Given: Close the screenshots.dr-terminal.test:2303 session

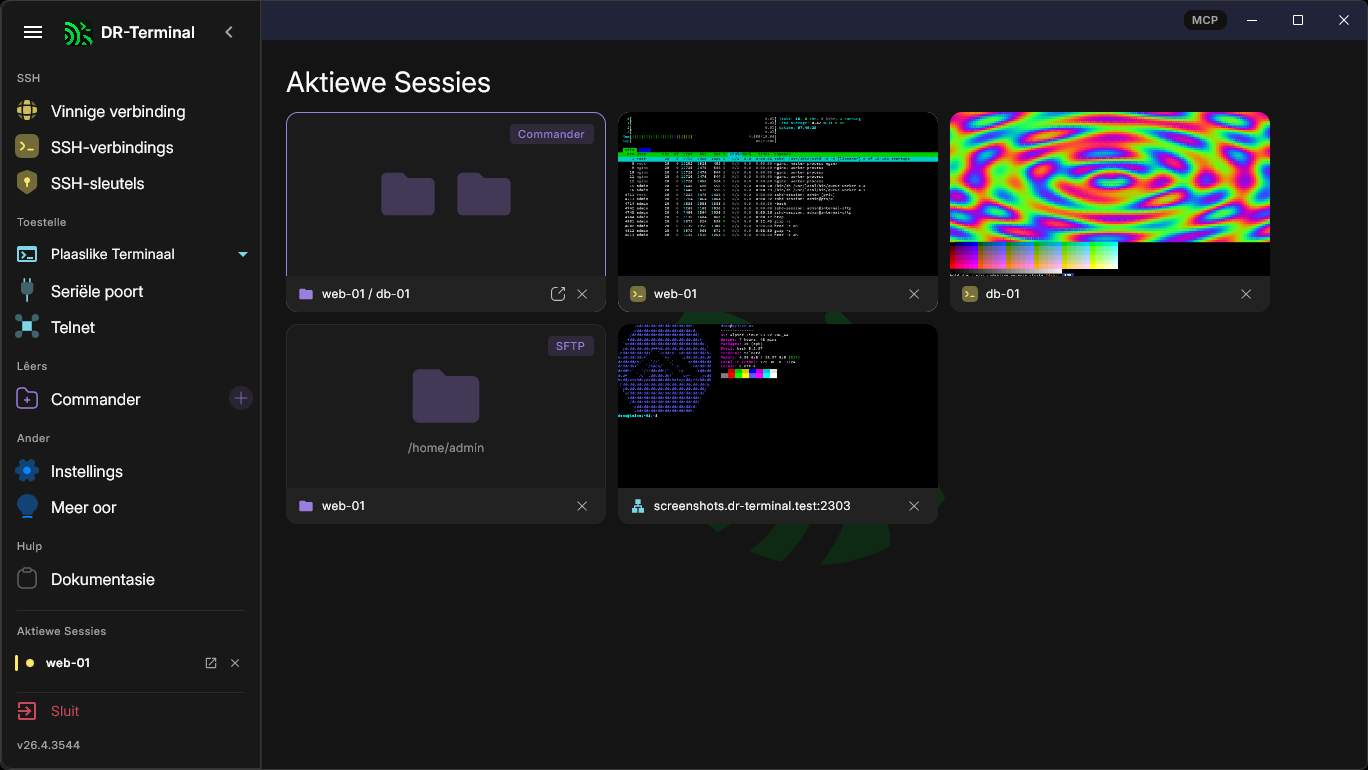Looking at the screenshot, I should coord(914,506).
